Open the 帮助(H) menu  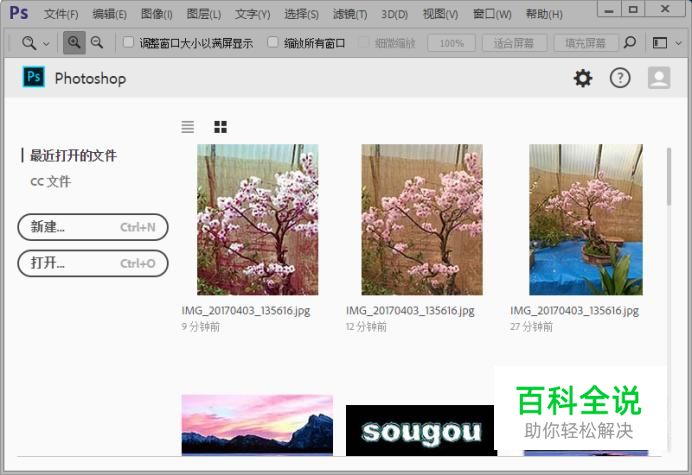pos(544,14)
